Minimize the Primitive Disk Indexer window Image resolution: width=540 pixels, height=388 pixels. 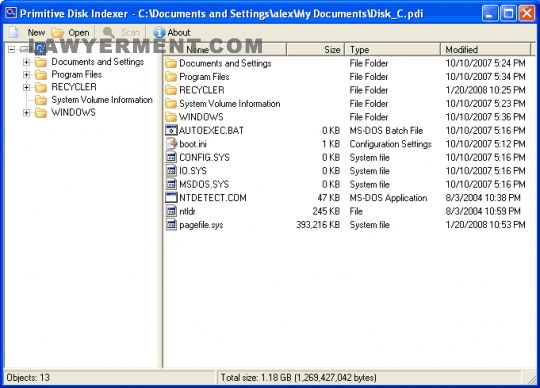490,13
